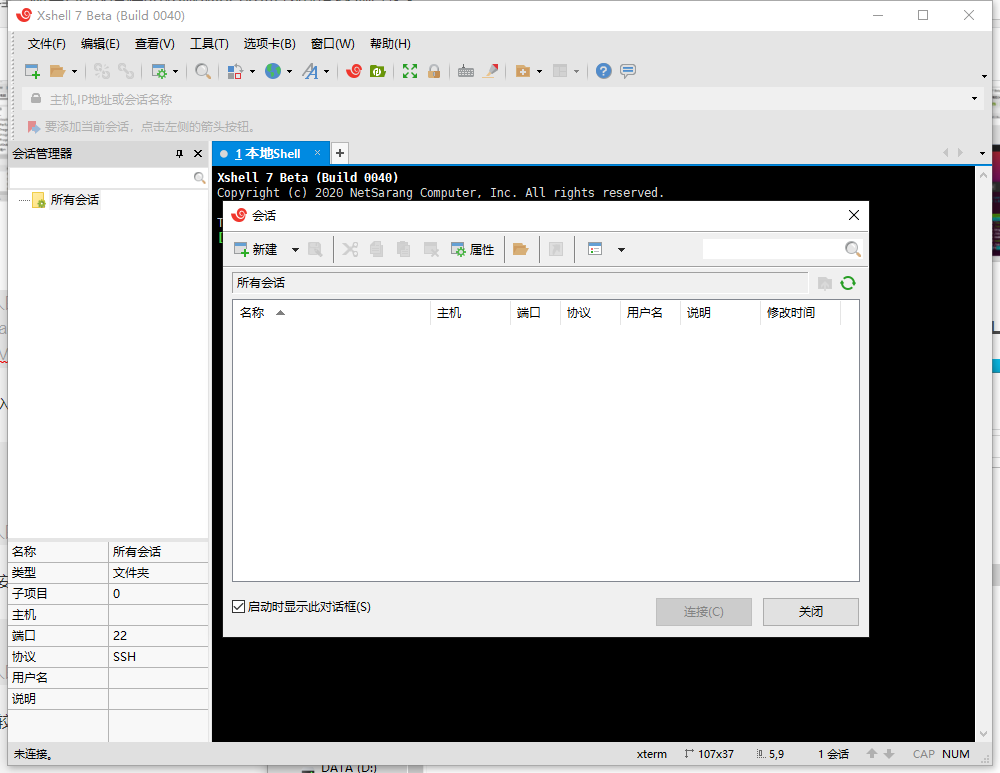Expand the address bar dropdown arrow
1000x773 pixels.
974,99
